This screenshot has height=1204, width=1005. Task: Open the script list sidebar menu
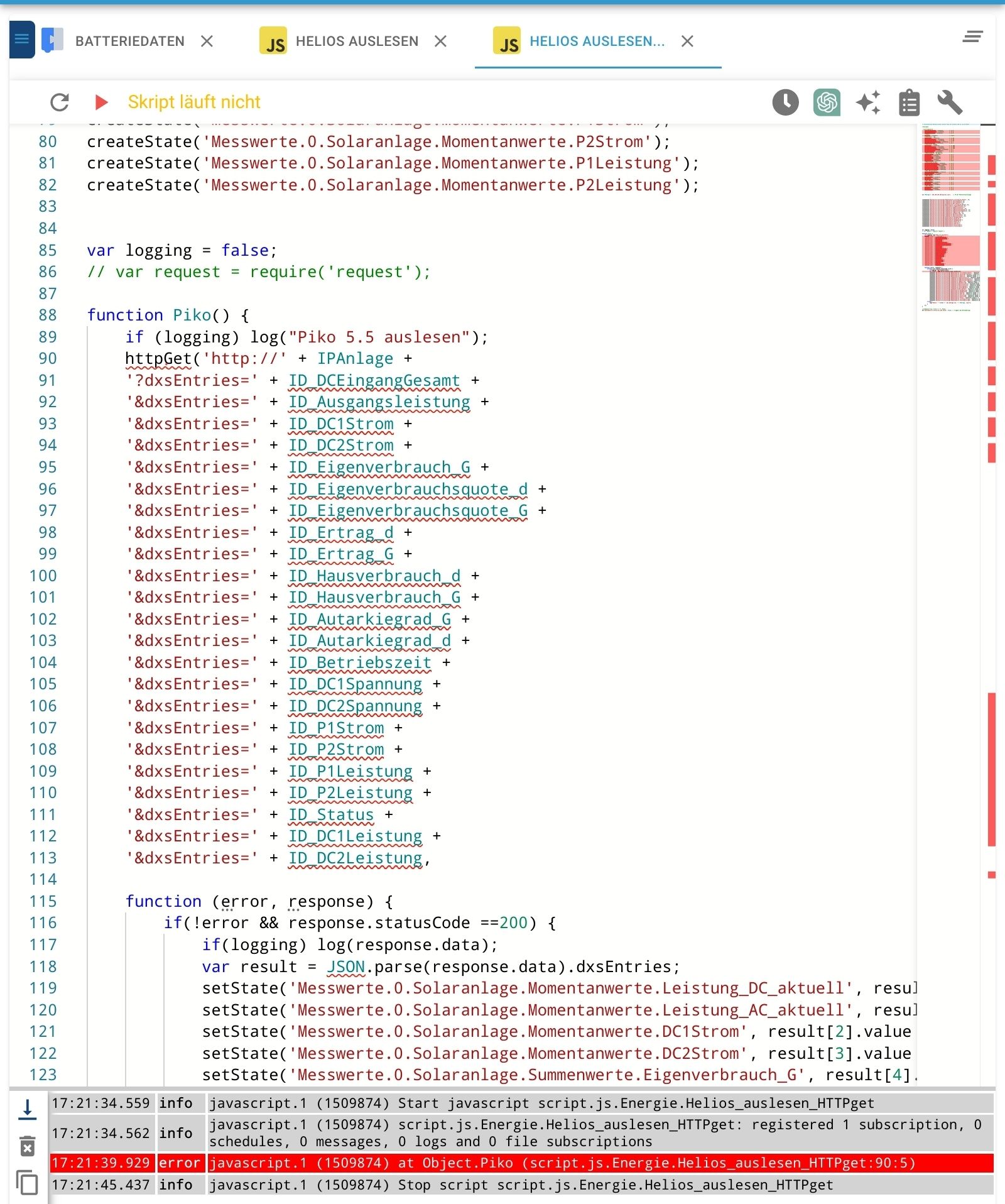click(22, 40)
